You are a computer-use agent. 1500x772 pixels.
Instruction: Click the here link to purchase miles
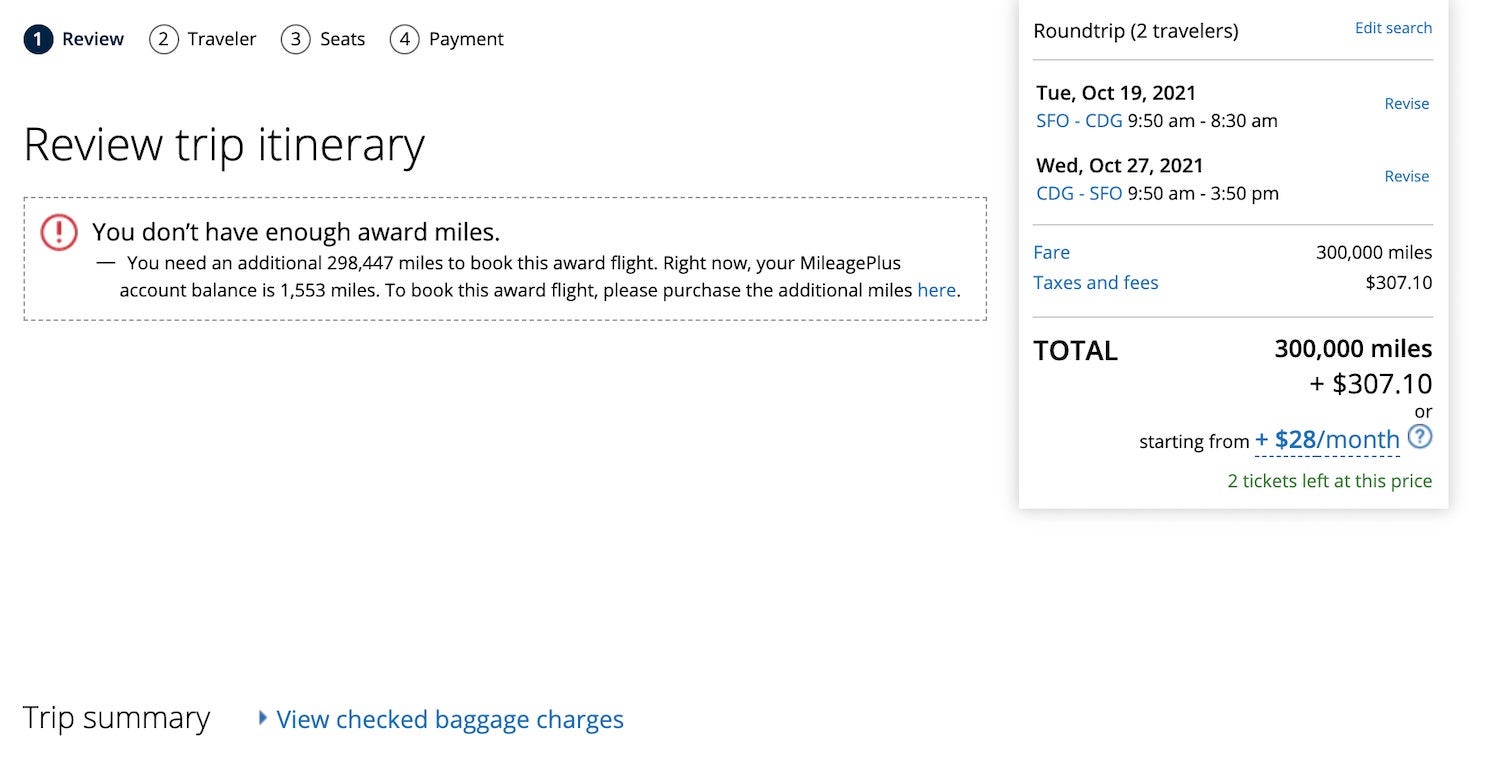[x=936, y=290]
